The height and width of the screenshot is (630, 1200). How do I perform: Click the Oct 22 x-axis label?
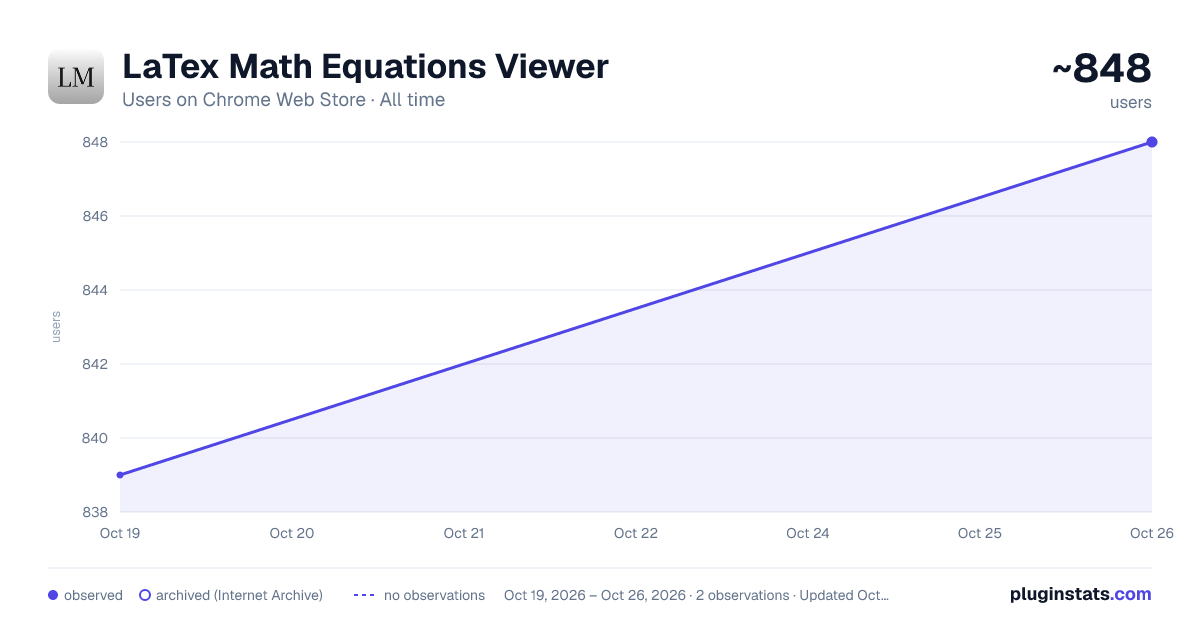pyautogui.click(x=636, y=533)
